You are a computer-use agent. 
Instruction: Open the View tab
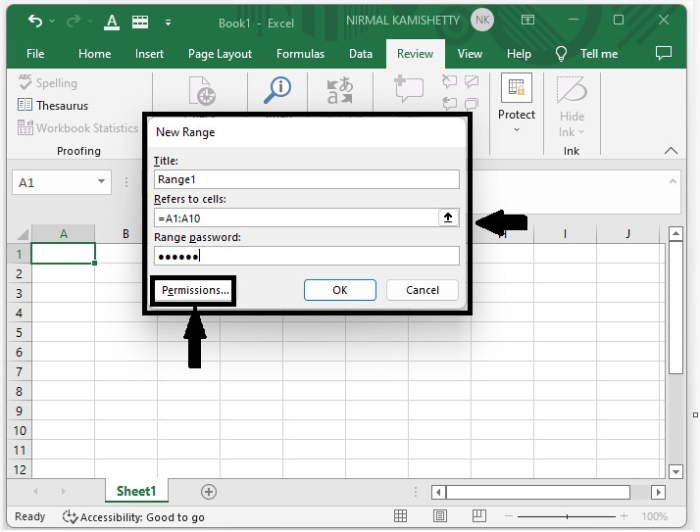tap(470, 54)
